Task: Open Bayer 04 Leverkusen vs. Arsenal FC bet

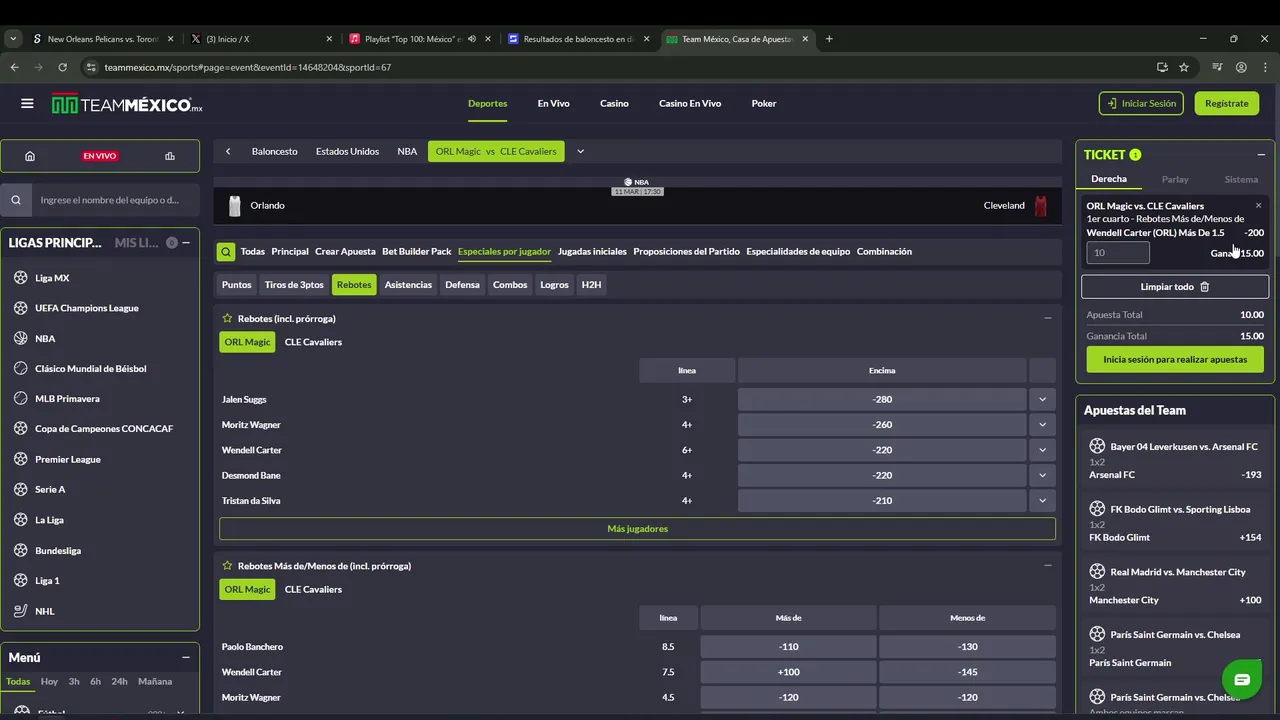Action: coord(1175,460)
